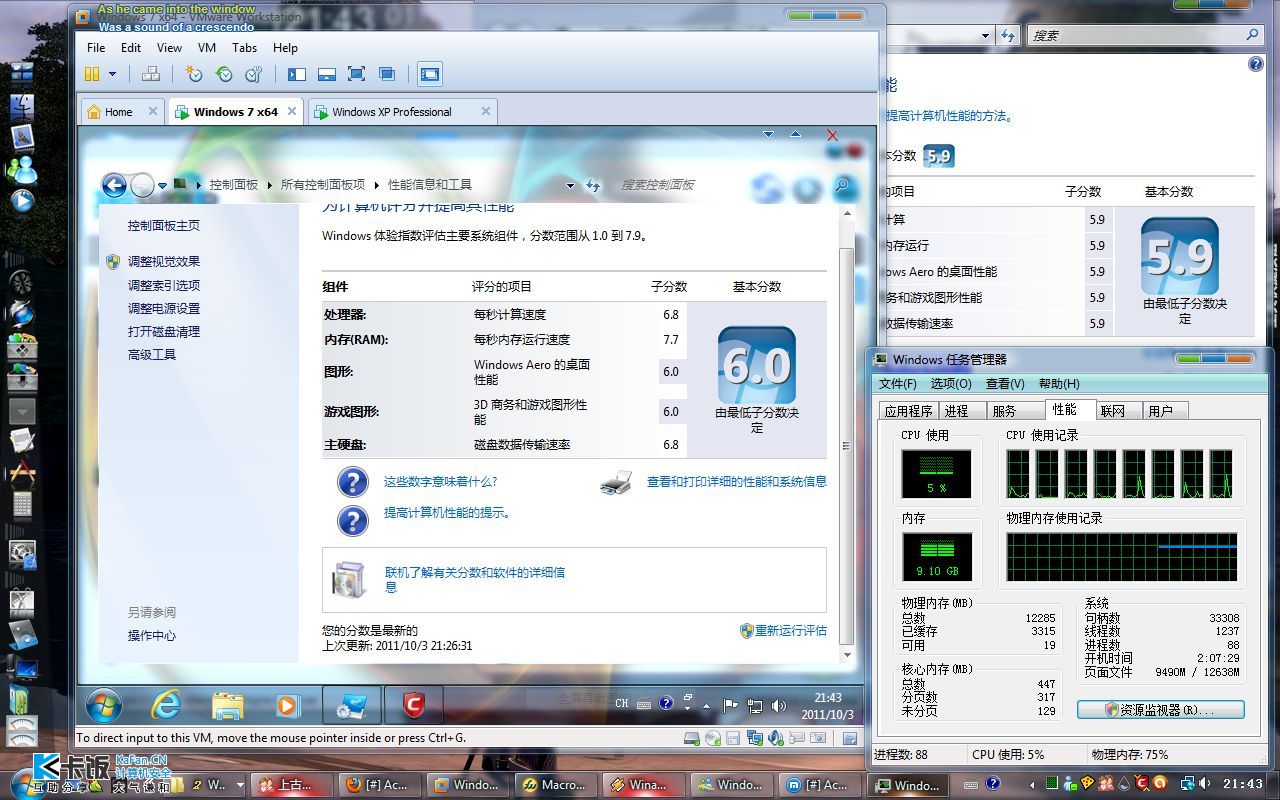Open Finder icon in left dock
This screenshot has height=800, width=1280.
pyautogui.click(x=22, y=105)
